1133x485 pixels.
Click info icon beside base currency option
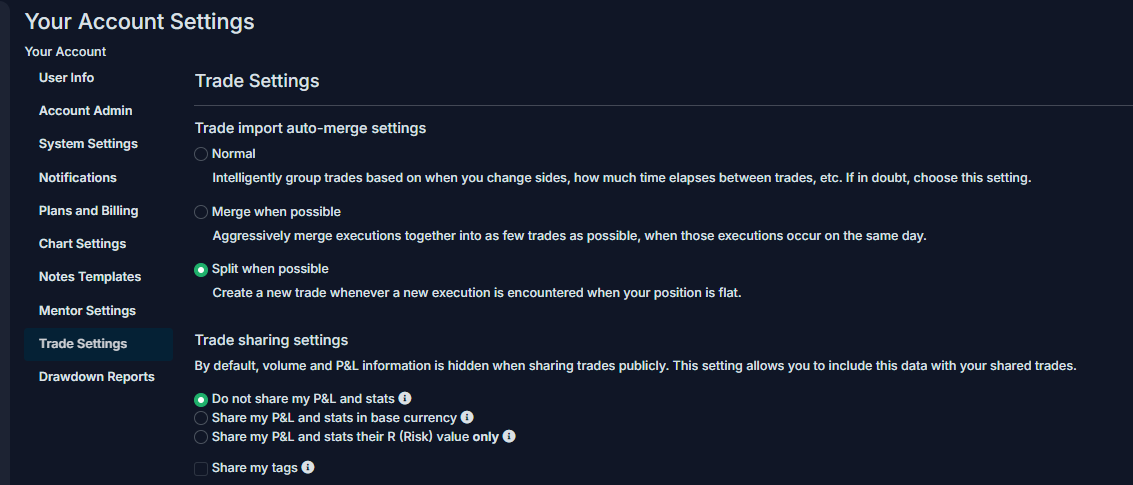(467, 417)
